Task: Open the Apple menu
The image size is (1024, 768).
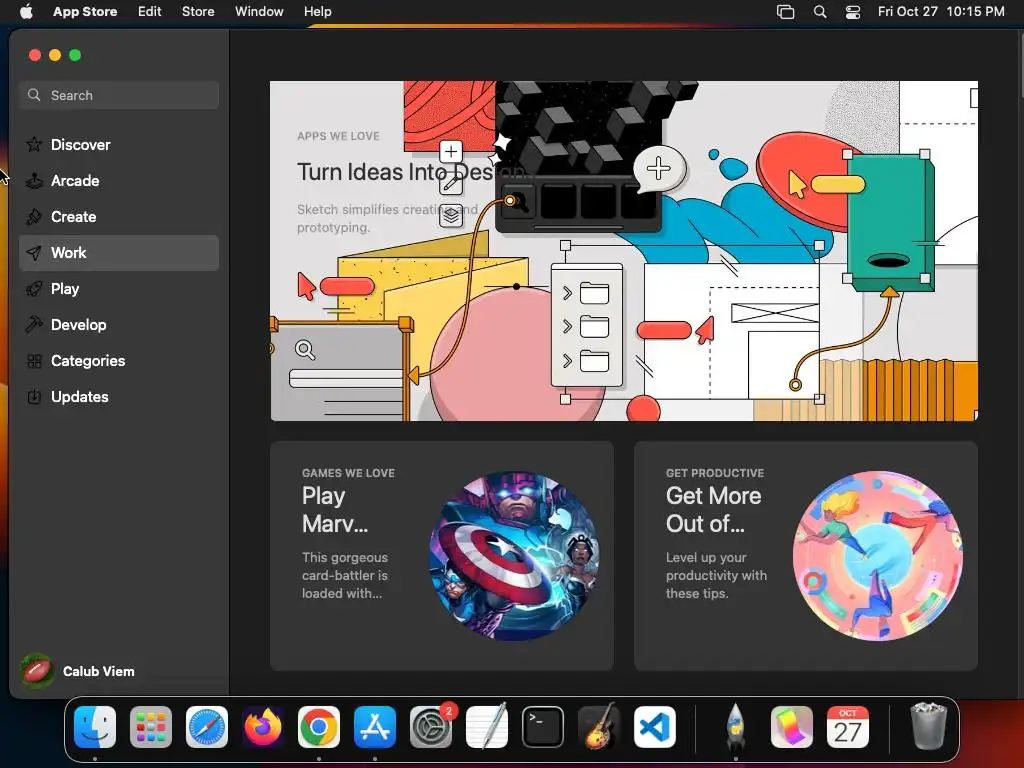Action: [26, 11]
